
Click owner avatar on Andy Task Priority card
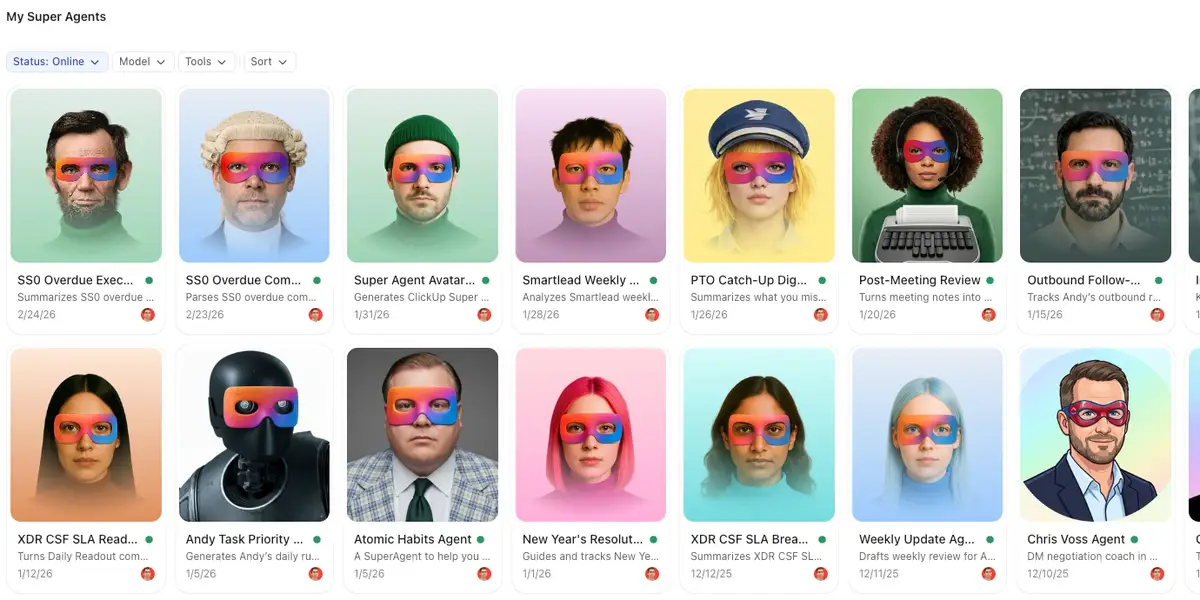[x=316, y=574]
